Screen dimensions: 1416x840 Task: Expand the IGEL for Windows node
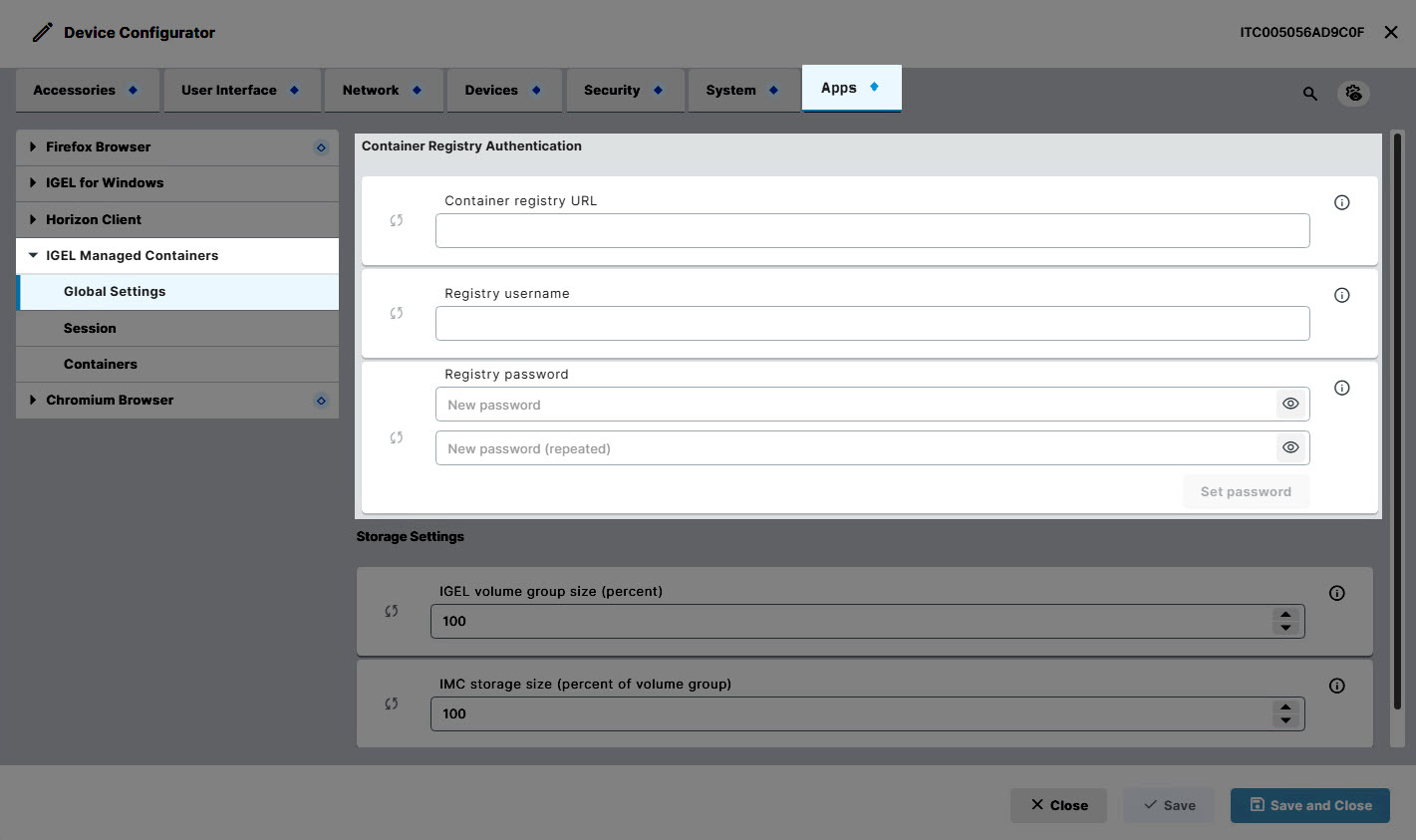pos(33,182)
